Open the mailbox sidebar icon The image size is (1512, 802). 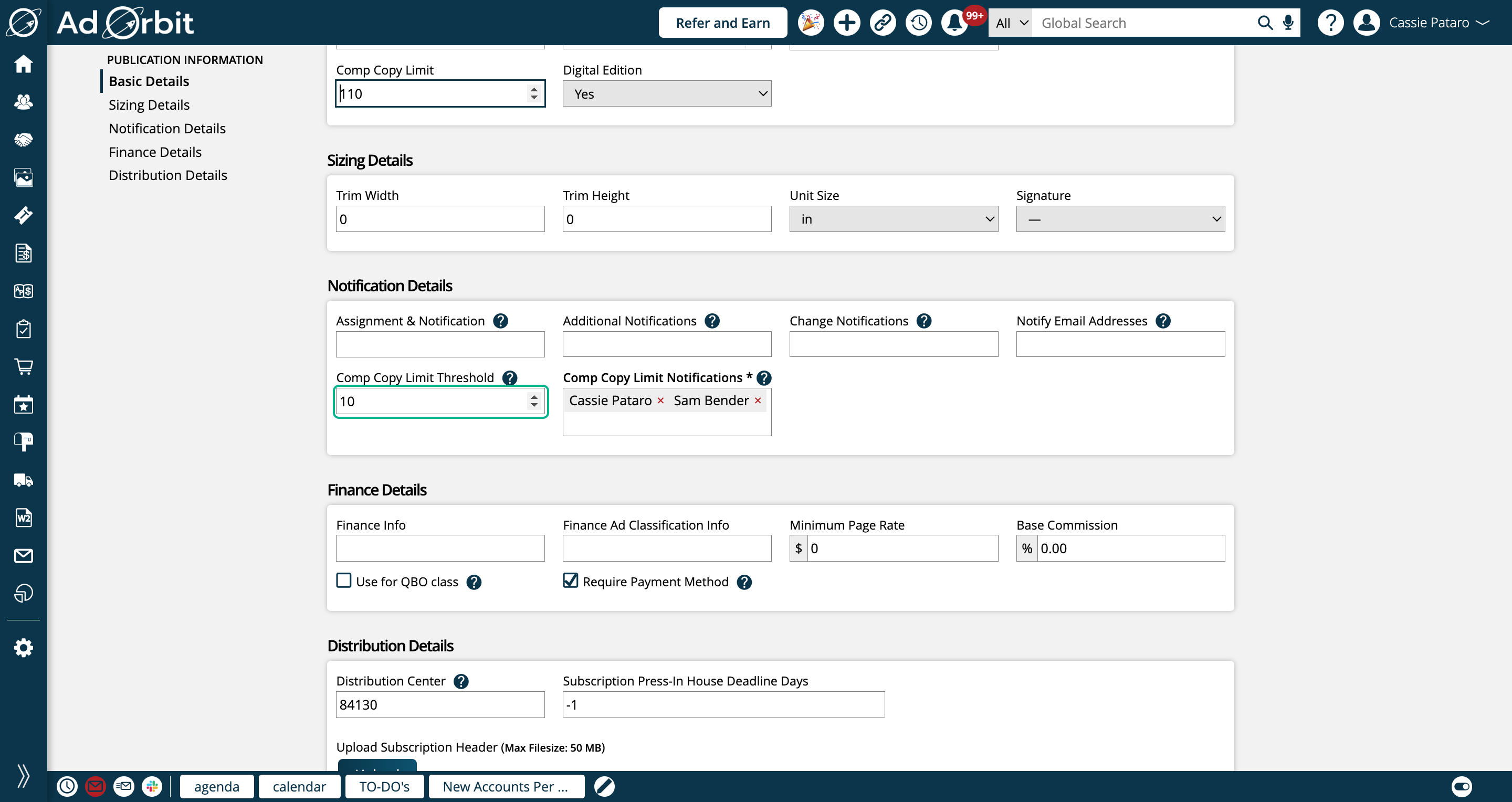tap(24, 442)
